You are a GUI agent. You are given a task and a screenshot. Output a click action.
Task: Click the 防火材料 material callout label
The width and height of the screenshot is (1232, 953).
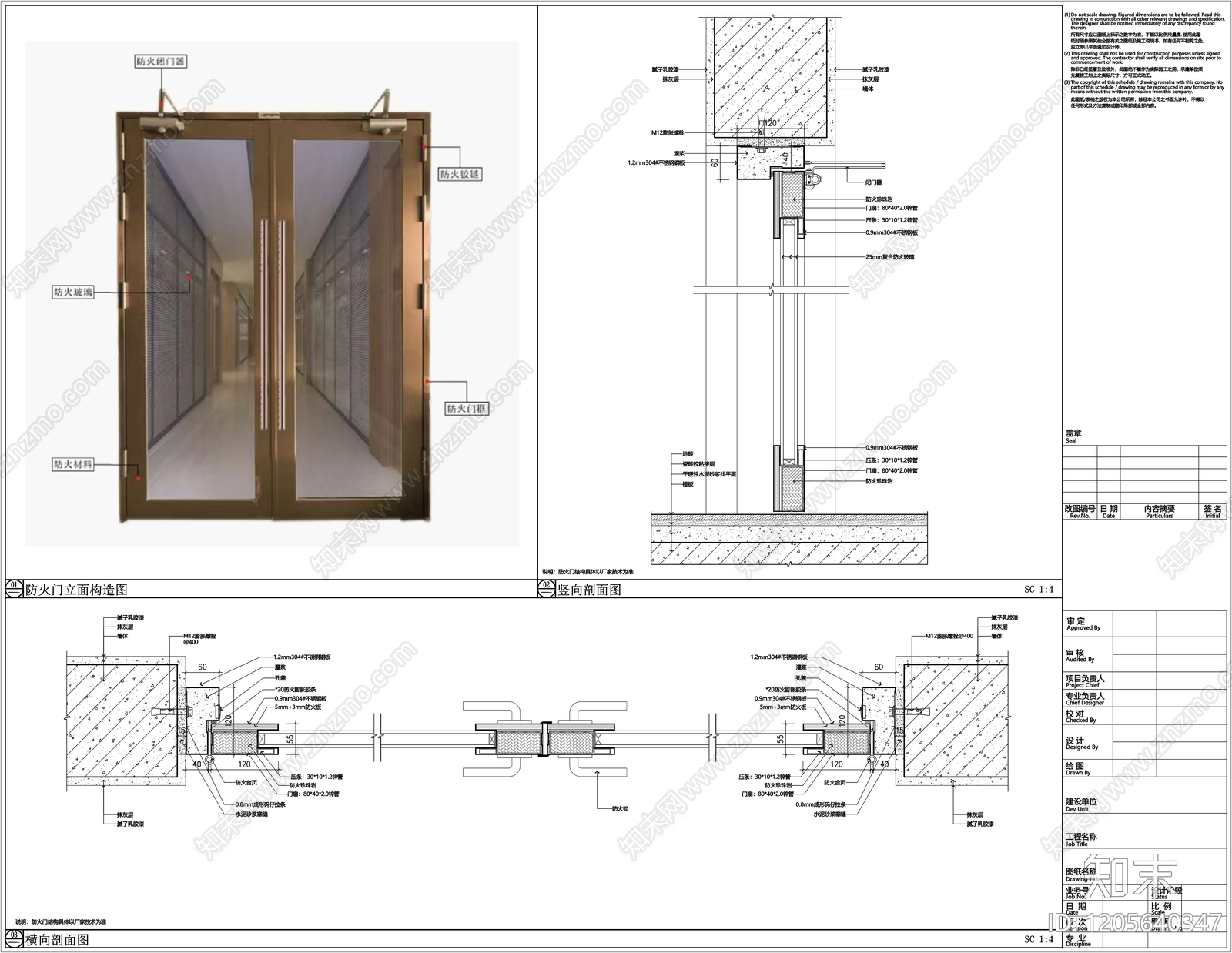[73, 465]
